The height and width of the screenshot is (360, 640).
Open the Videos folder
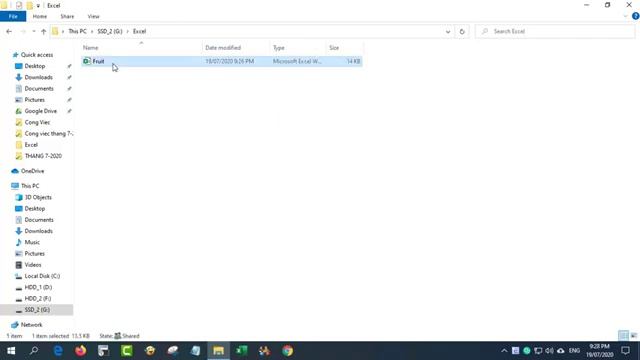(x=33, y=265)
